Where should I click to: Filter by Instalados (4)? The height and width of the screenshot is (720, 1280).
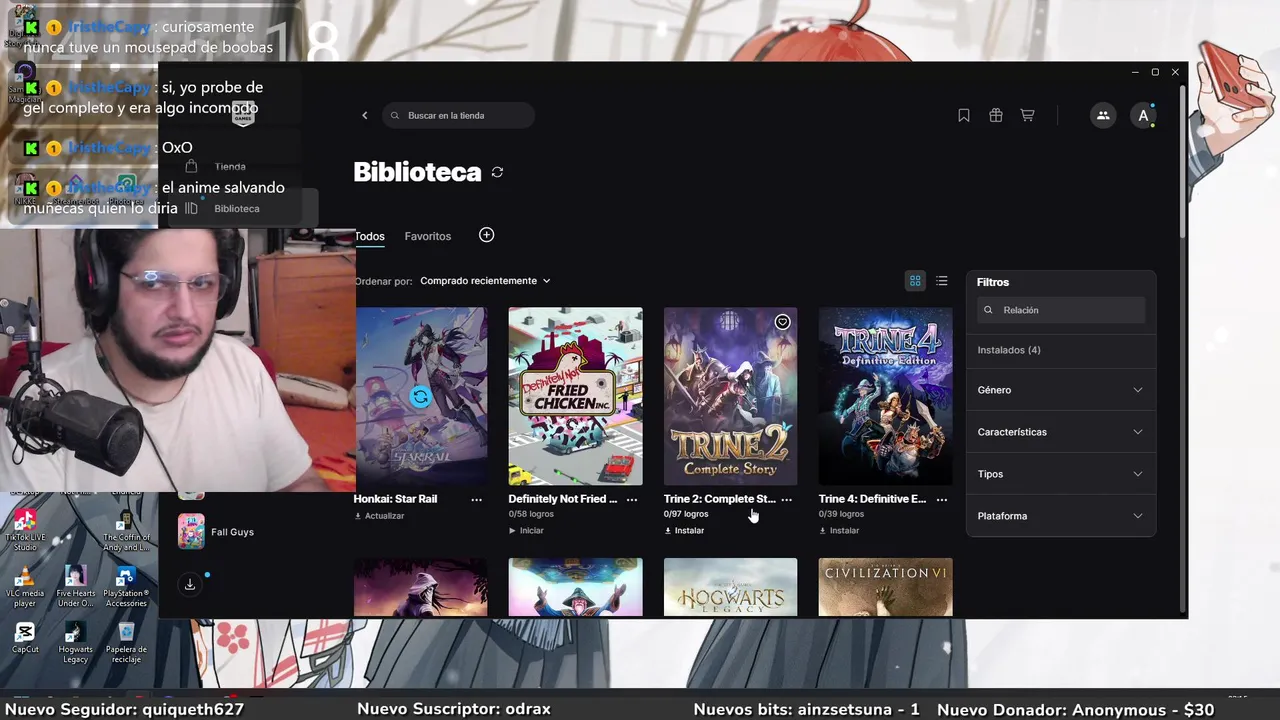[1009, 350]
